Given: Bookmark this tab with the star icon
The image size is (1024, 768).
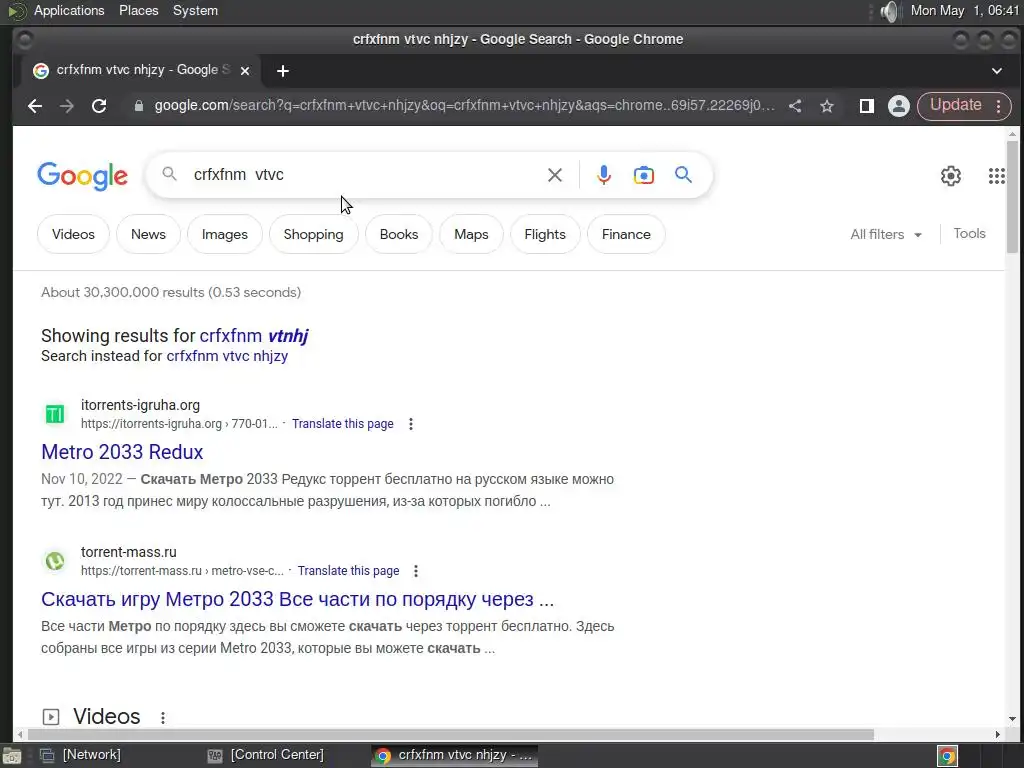Looking at the screenshot, I should (x=827, y=106).
